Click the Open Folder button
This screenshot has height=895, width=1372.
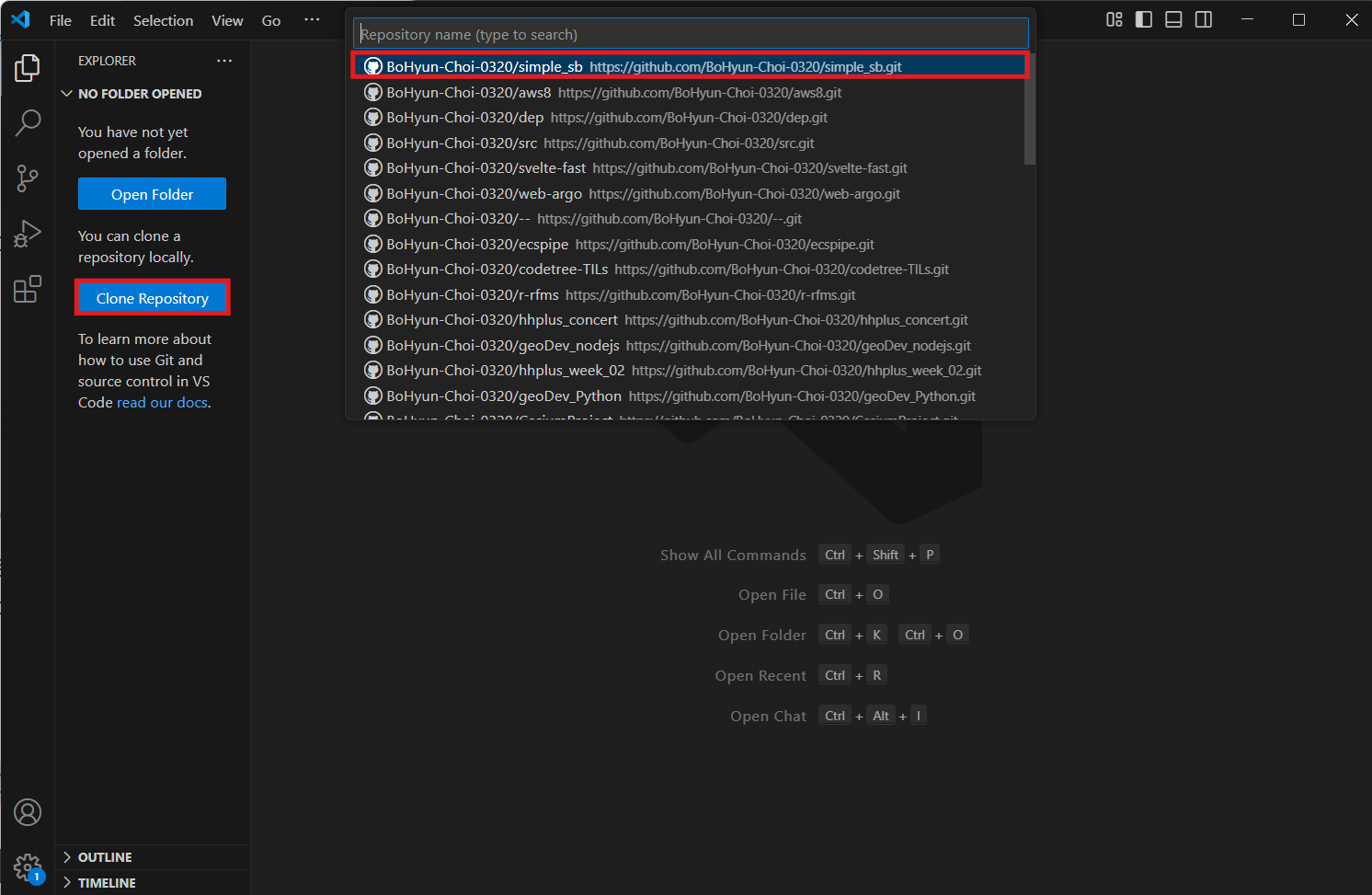[152, 194]
